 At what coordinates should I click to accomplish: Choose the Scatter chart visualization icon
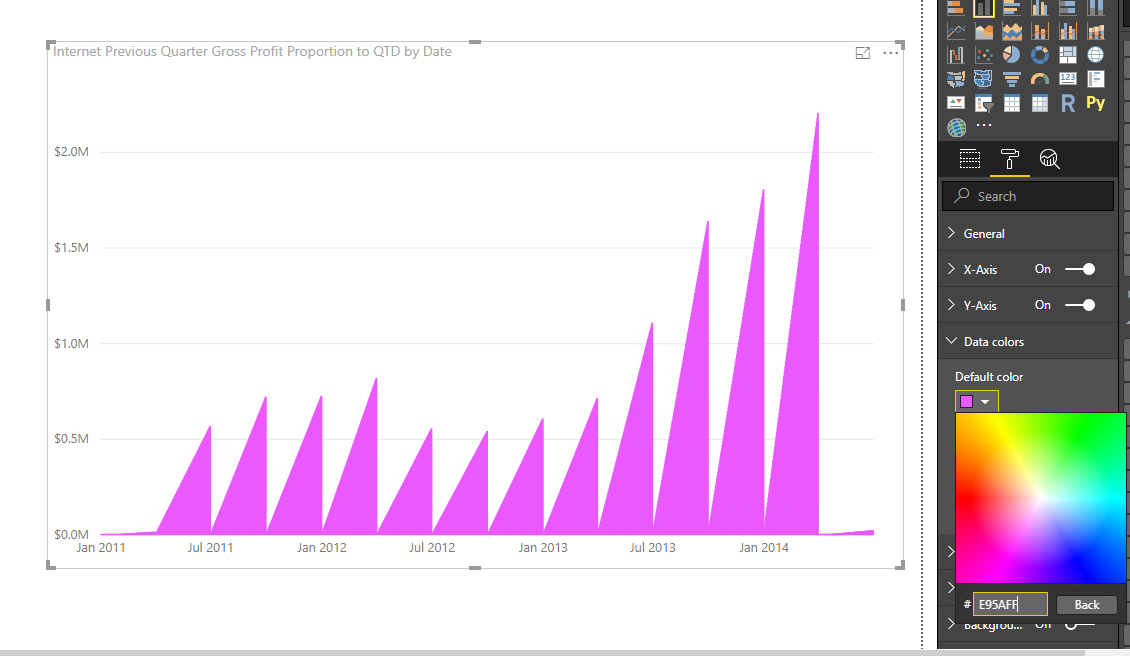point(984,55)
